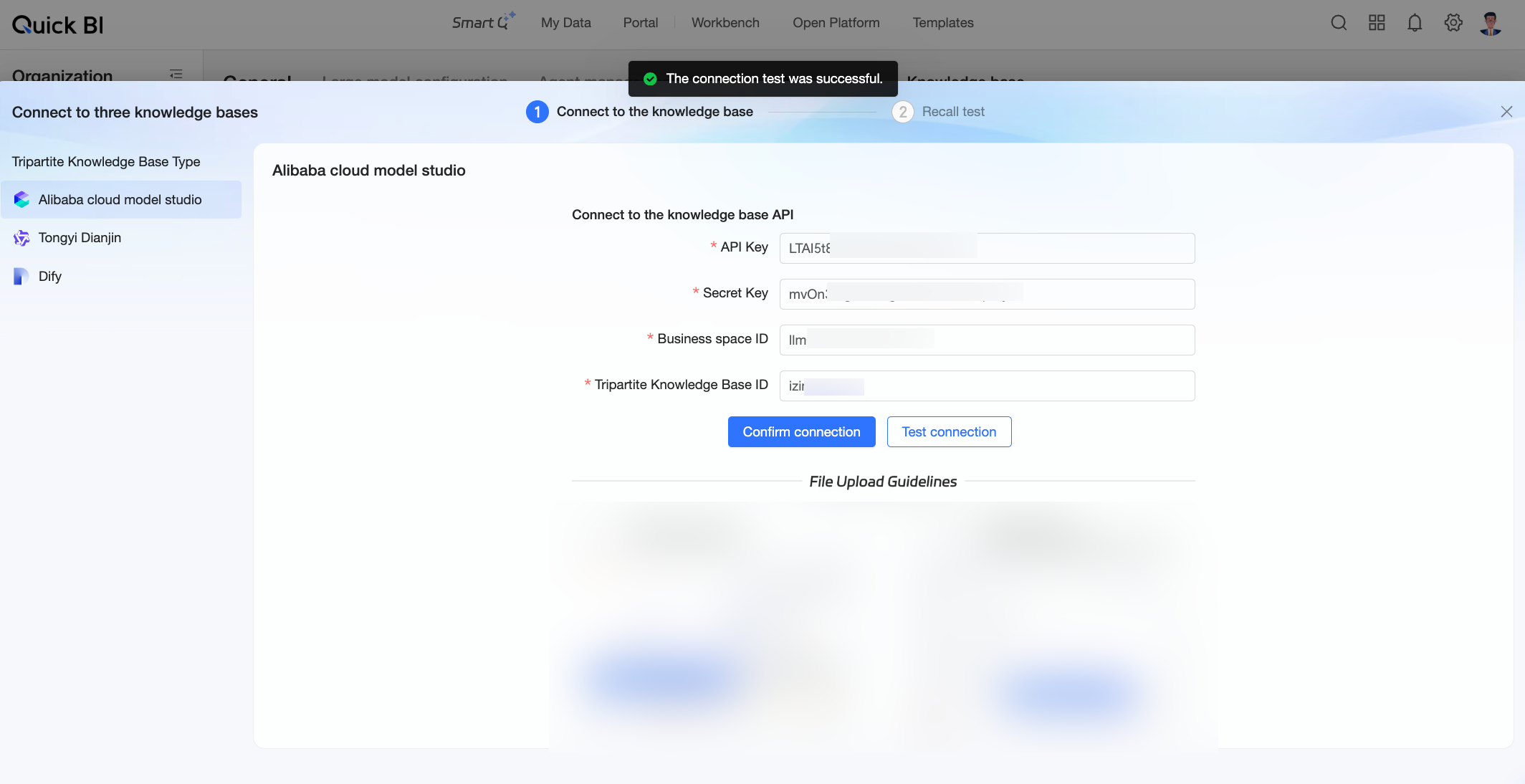Image resolution: width=1525 pixels, height=784 pixels.
Task: Click the connection test success message
Action: (x=763, y=79)
